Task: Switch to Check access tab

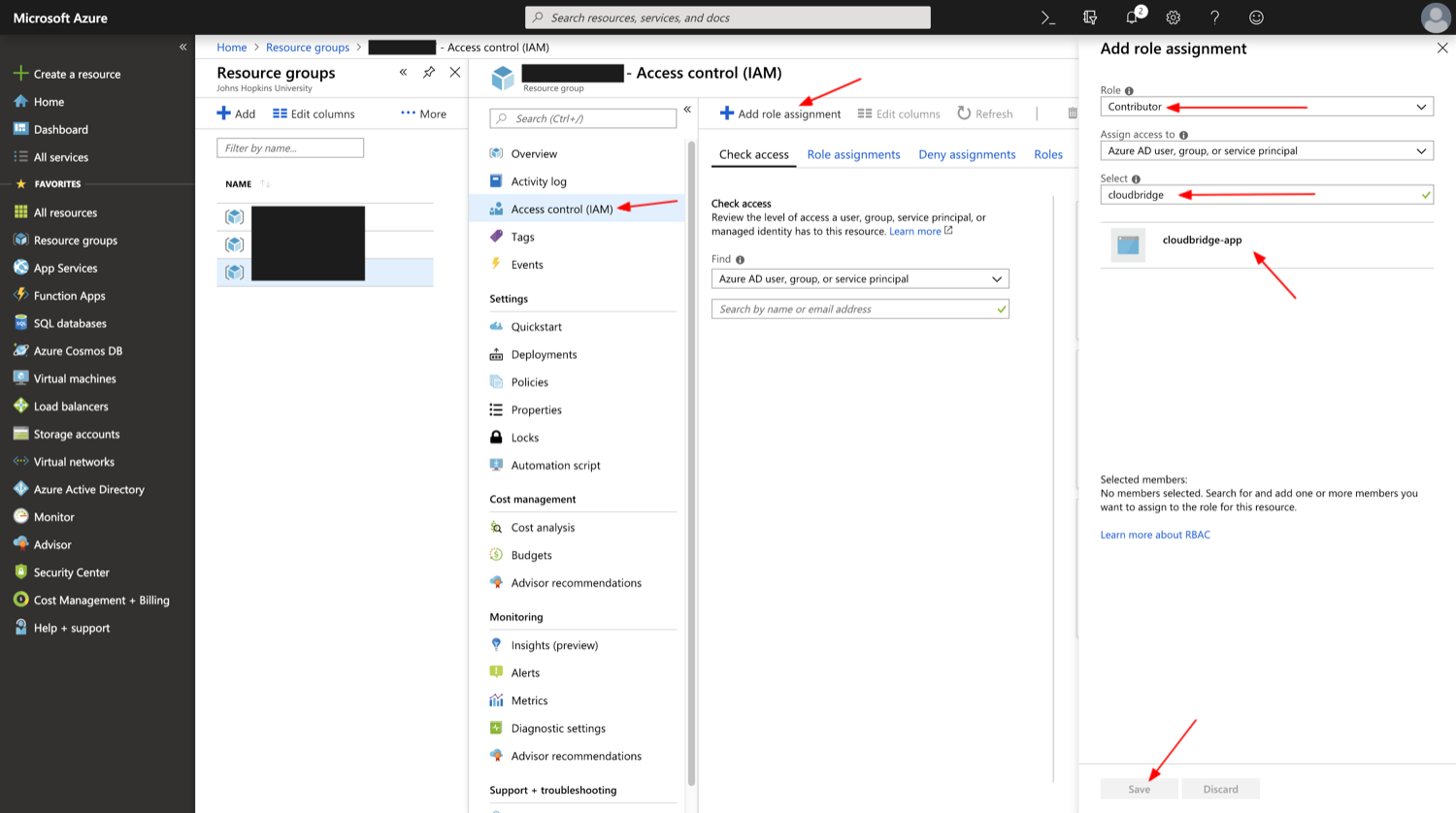Action: pos(754,154)
